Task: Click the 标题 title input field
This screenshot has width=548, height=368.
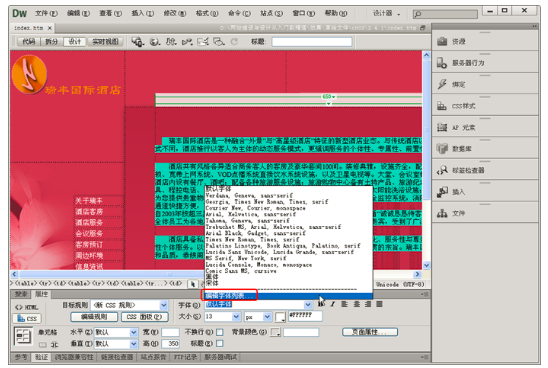Action: pyautogui.click(x=312, y=42)
